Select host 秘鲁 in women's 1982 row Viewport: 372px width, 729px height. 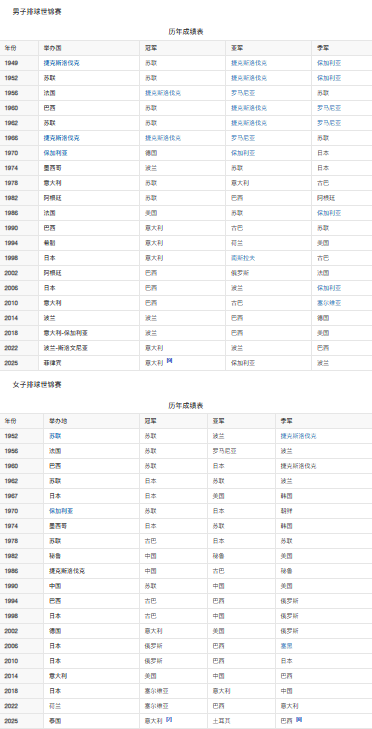55,556
